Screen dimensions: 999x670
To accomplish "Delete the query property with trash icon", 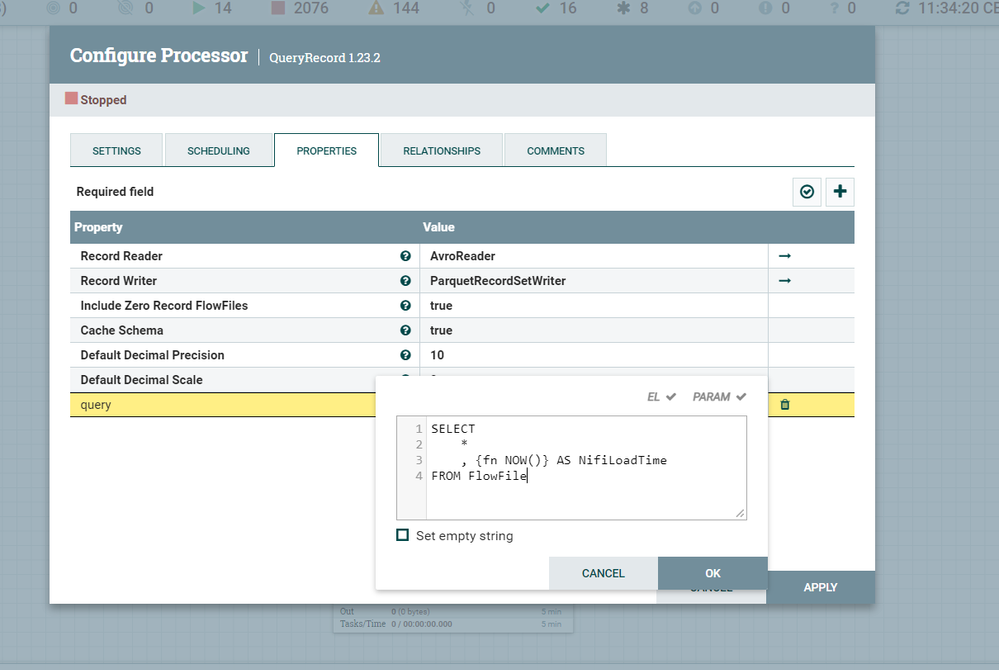I will [x=785, y=405].
